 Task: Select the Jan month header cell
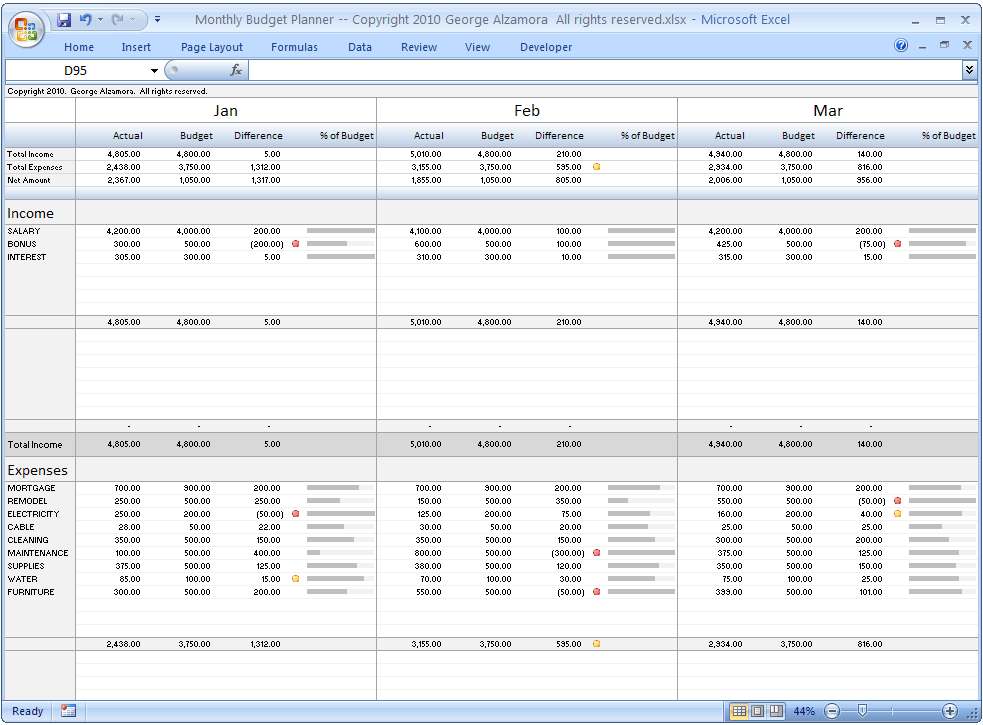click(226, 110)
